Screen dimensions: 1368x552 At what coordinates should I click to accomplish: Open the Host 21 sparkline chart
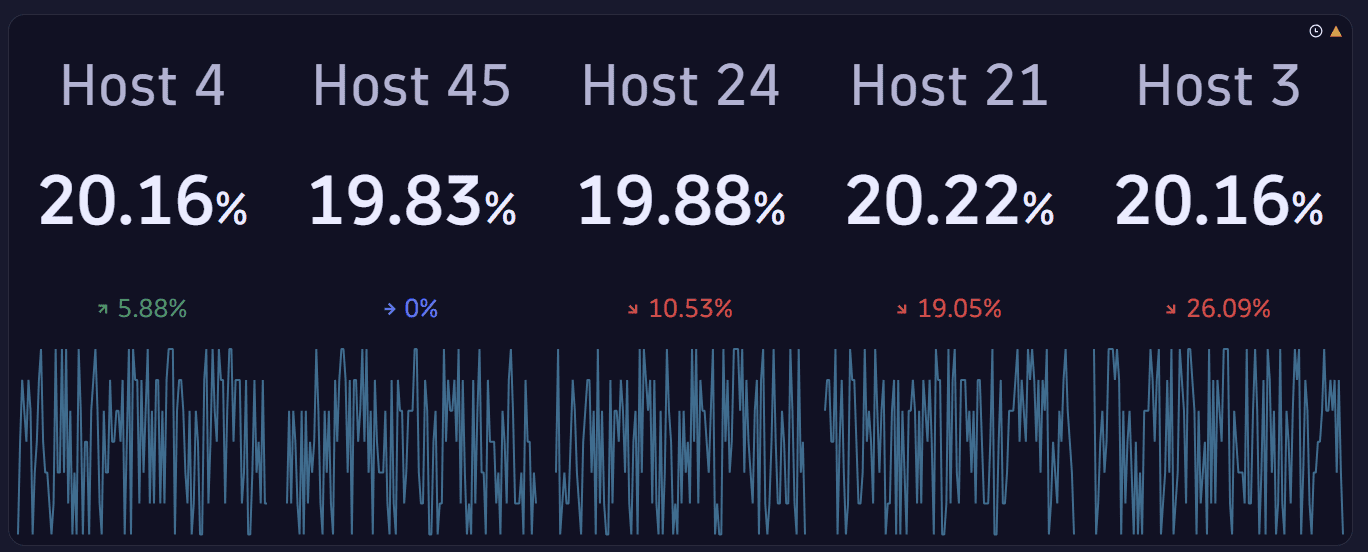(x=949, y=441)
